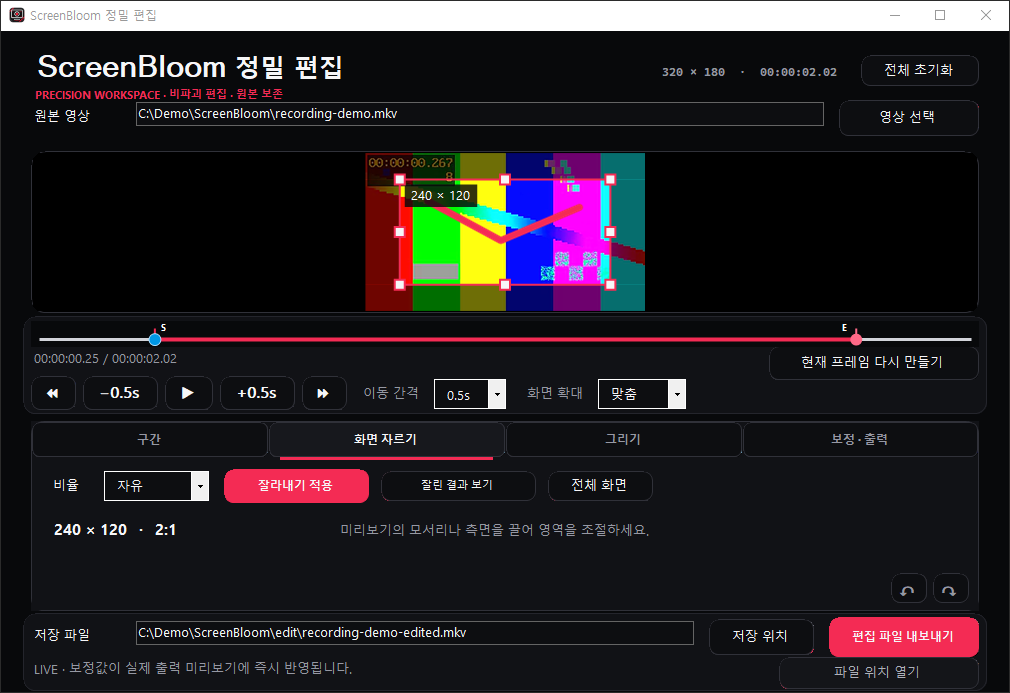Click the 00:00:00.267 timestamp in the preview
Image resolution: width=1010 pixels, height=693 pixels.
coord(410,163)
